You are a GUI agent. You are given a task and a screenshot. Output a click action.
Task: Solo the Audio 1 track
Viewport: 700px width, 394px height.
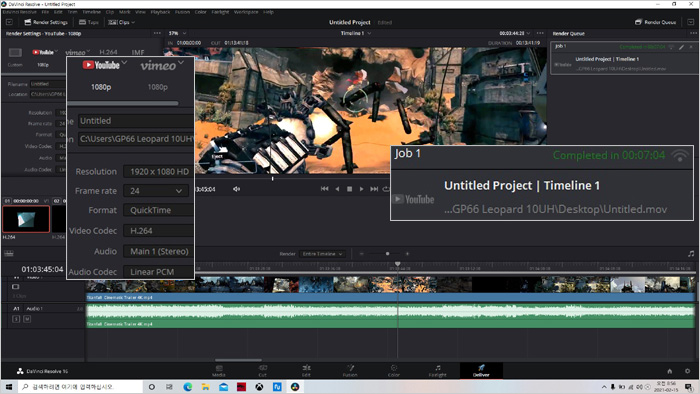tap(16, 319)
